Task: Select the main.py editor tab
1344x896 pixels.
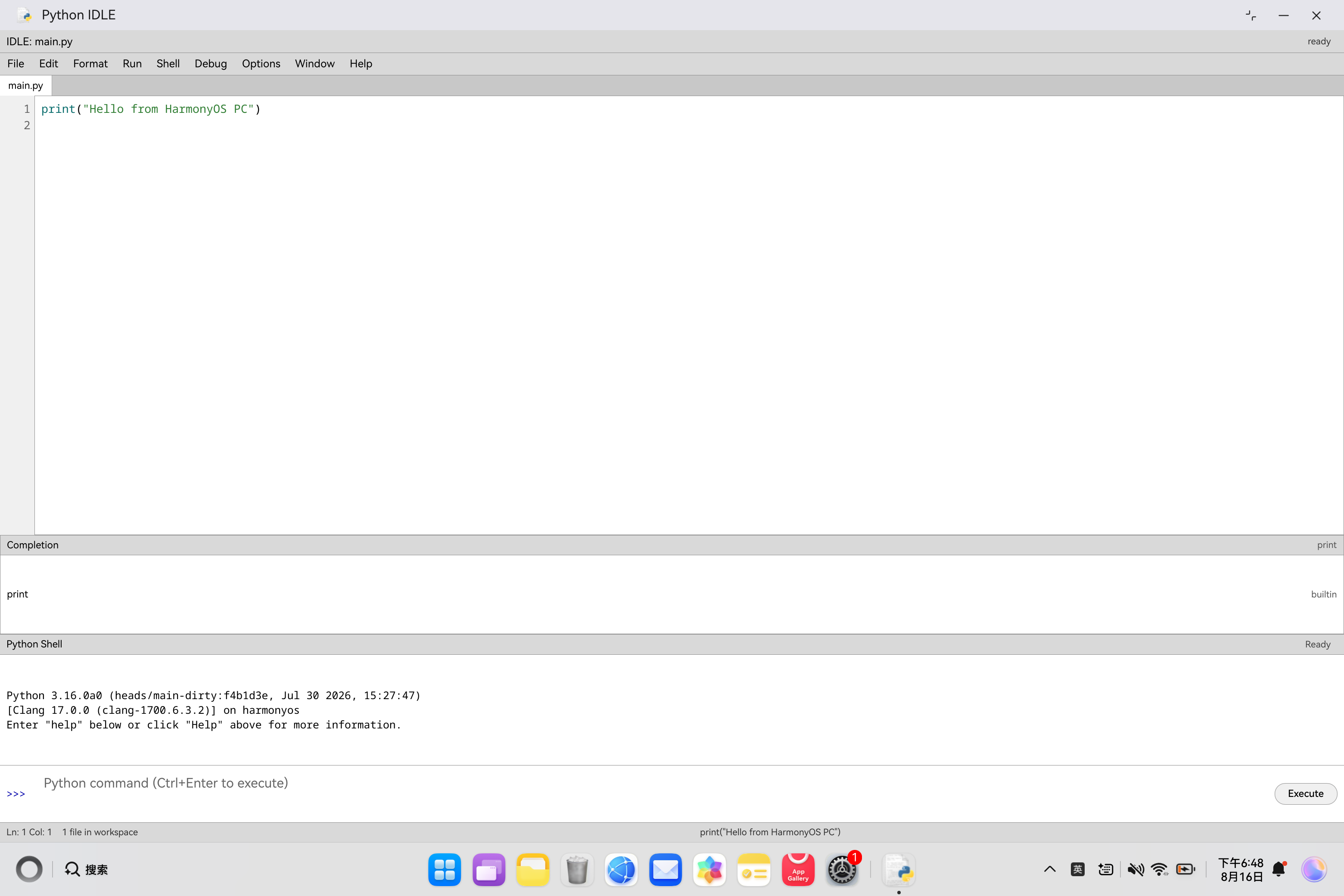Action: 26,86
